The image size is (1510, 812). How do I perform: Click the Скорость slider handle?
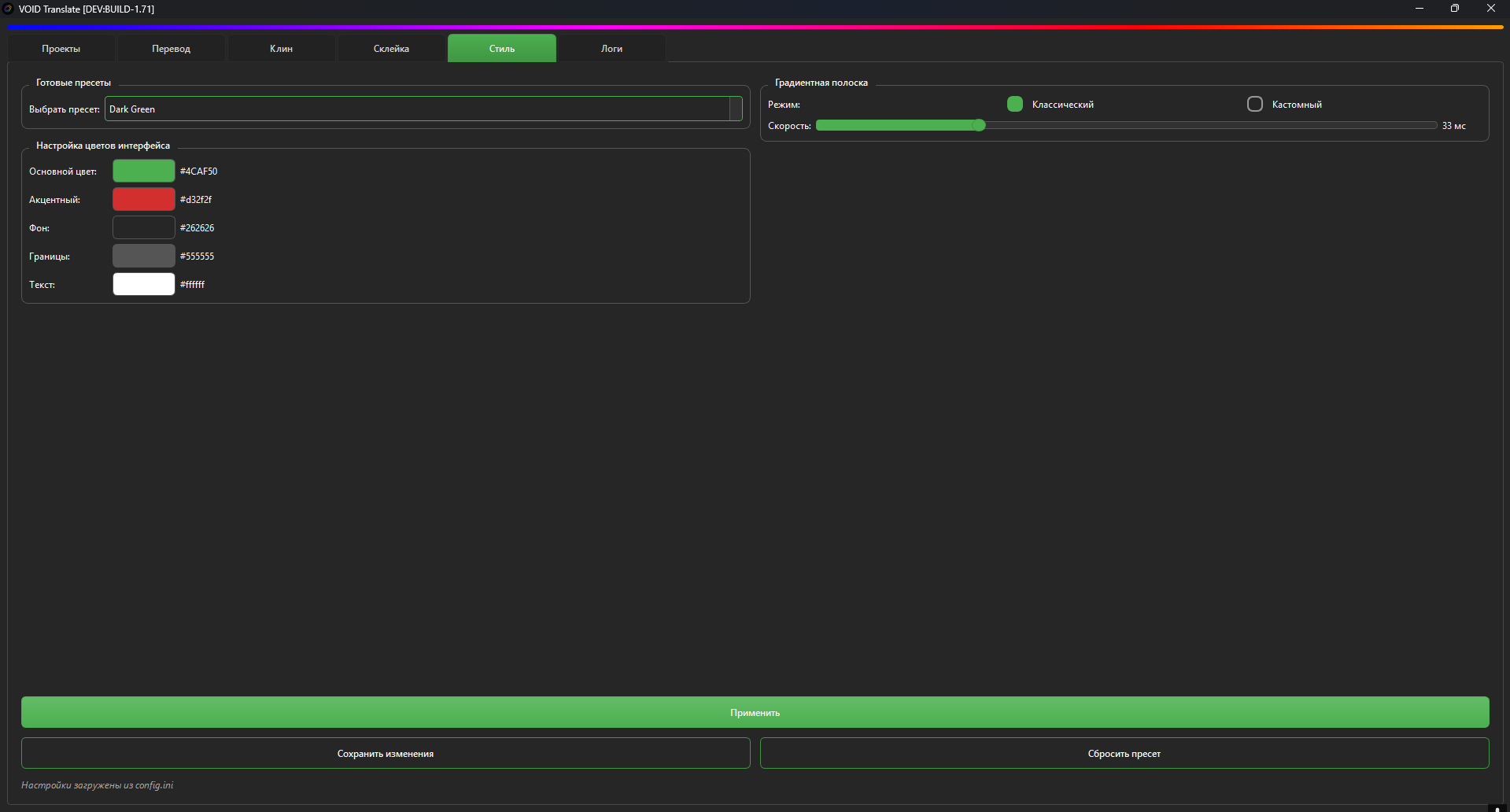[x=979, y=126]
